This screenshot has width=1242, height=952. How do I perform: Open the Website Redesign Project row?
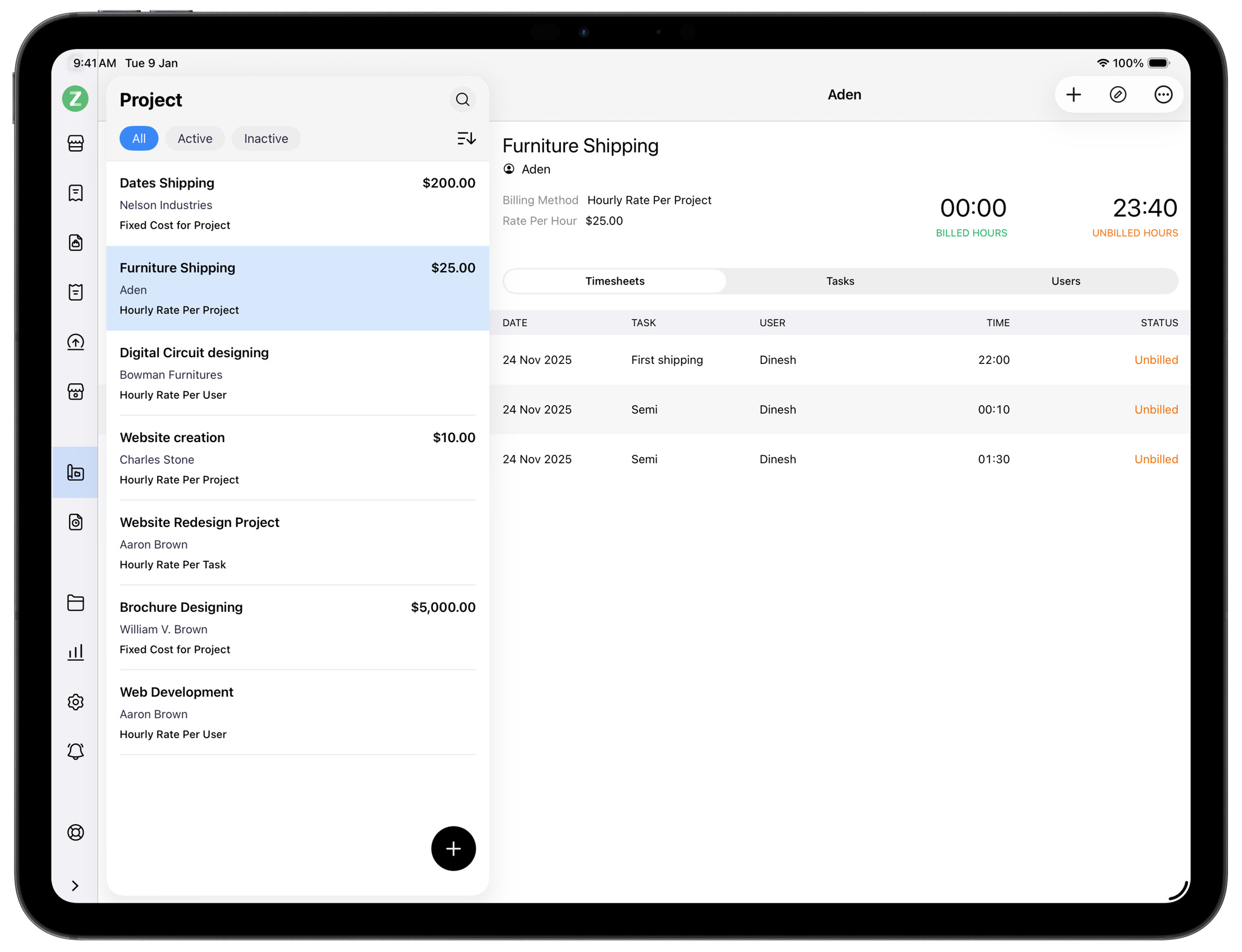tap(297, 543)
